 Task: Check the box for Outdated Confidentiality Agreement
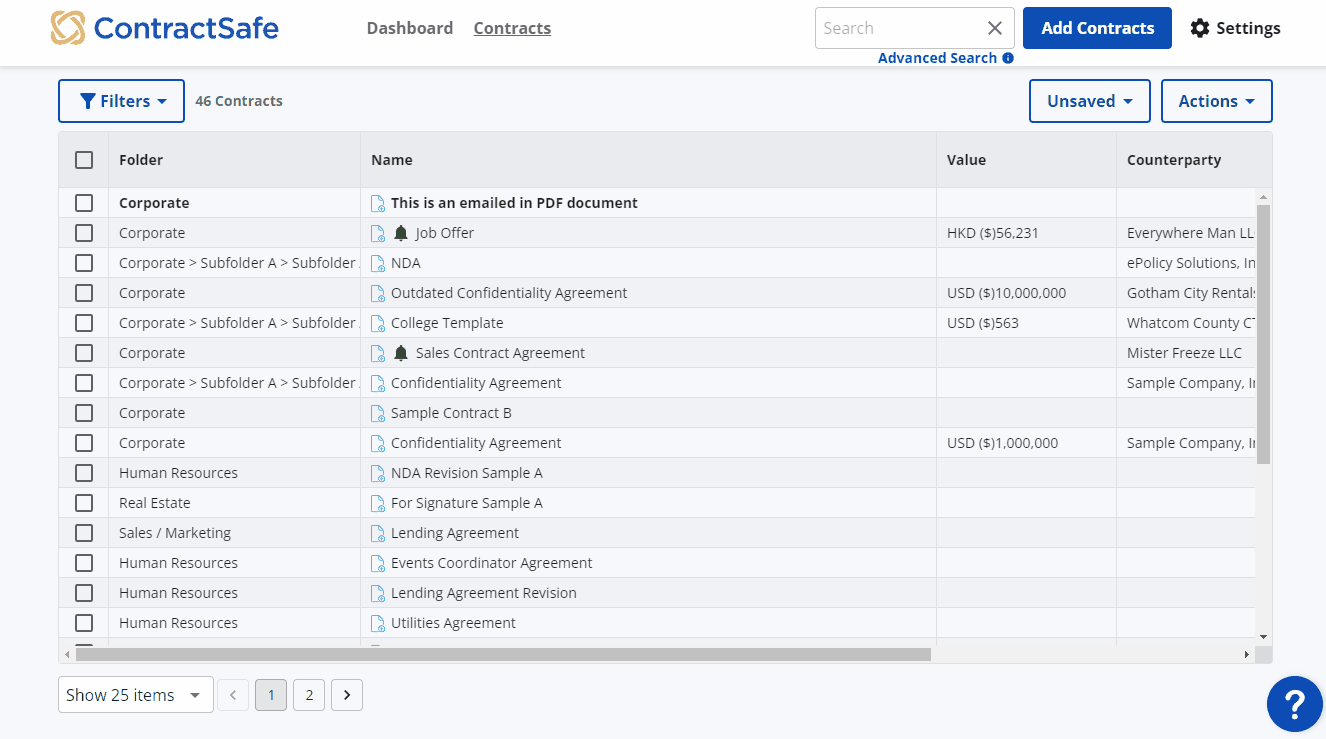84,293
